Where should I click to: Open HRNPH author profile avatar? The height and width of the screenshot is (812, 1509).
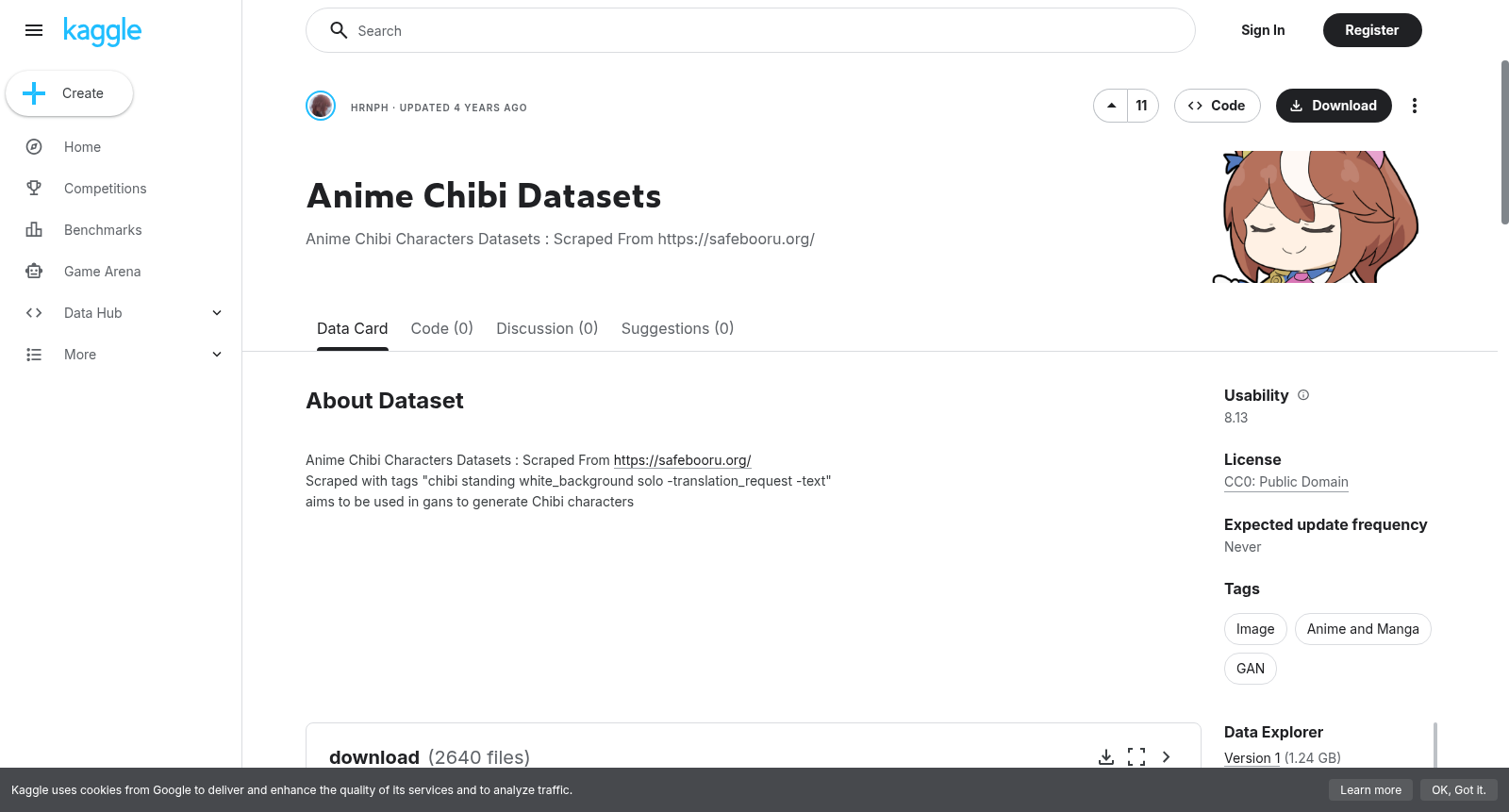[321, 106]
